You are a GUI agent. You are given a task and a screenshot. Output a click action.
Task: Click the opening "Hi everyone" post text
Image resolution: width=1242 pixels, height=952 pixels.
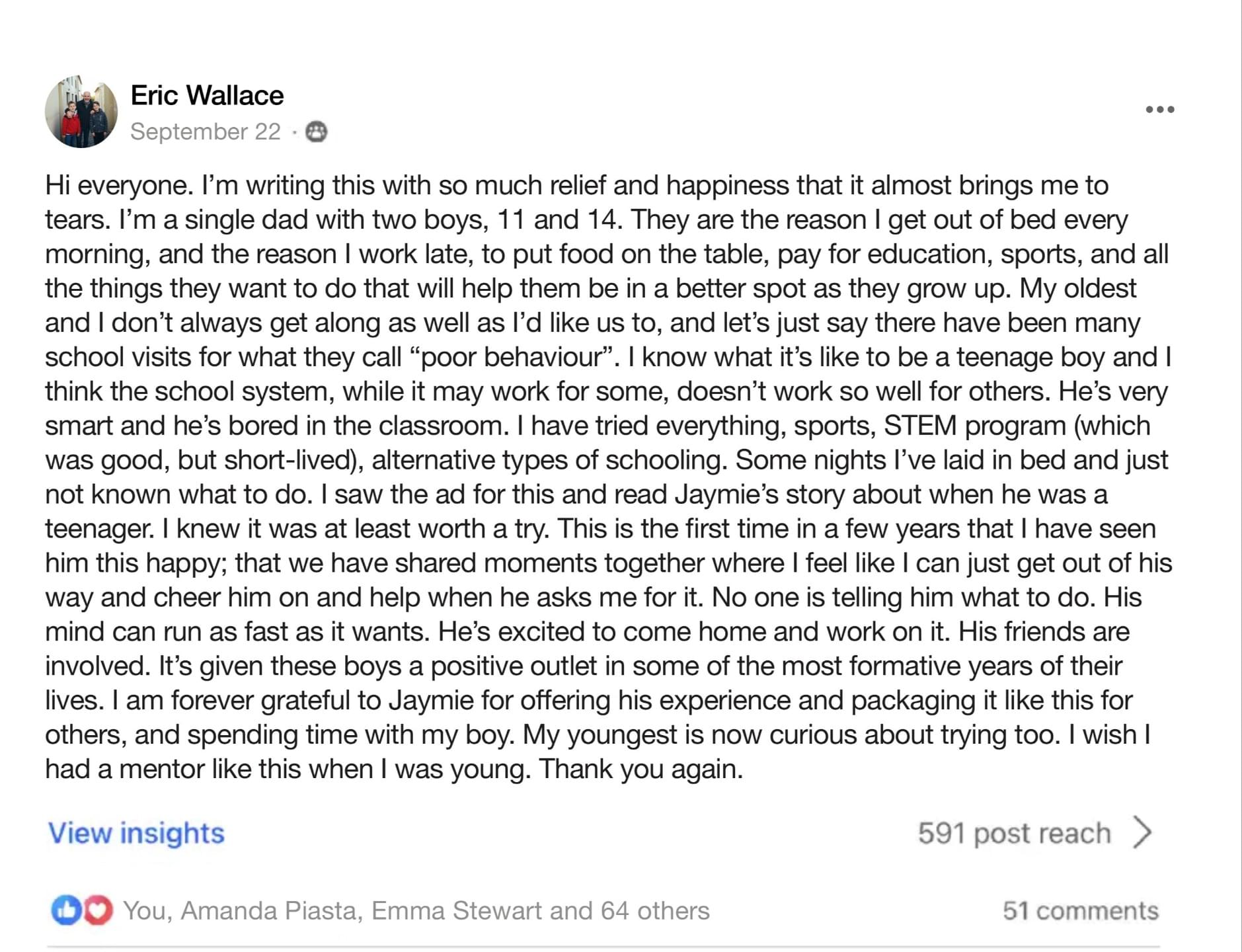(x=119, y=186)
